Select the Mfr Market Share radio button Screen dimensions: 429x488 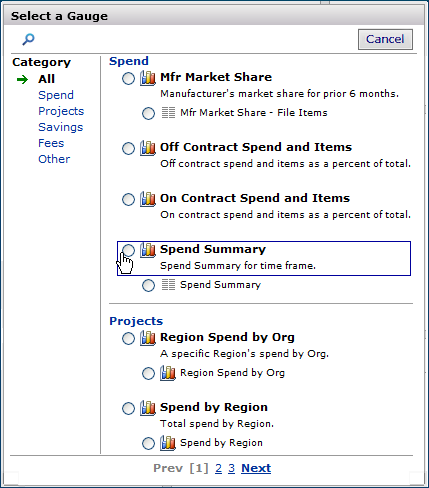[x=128, y=79]
